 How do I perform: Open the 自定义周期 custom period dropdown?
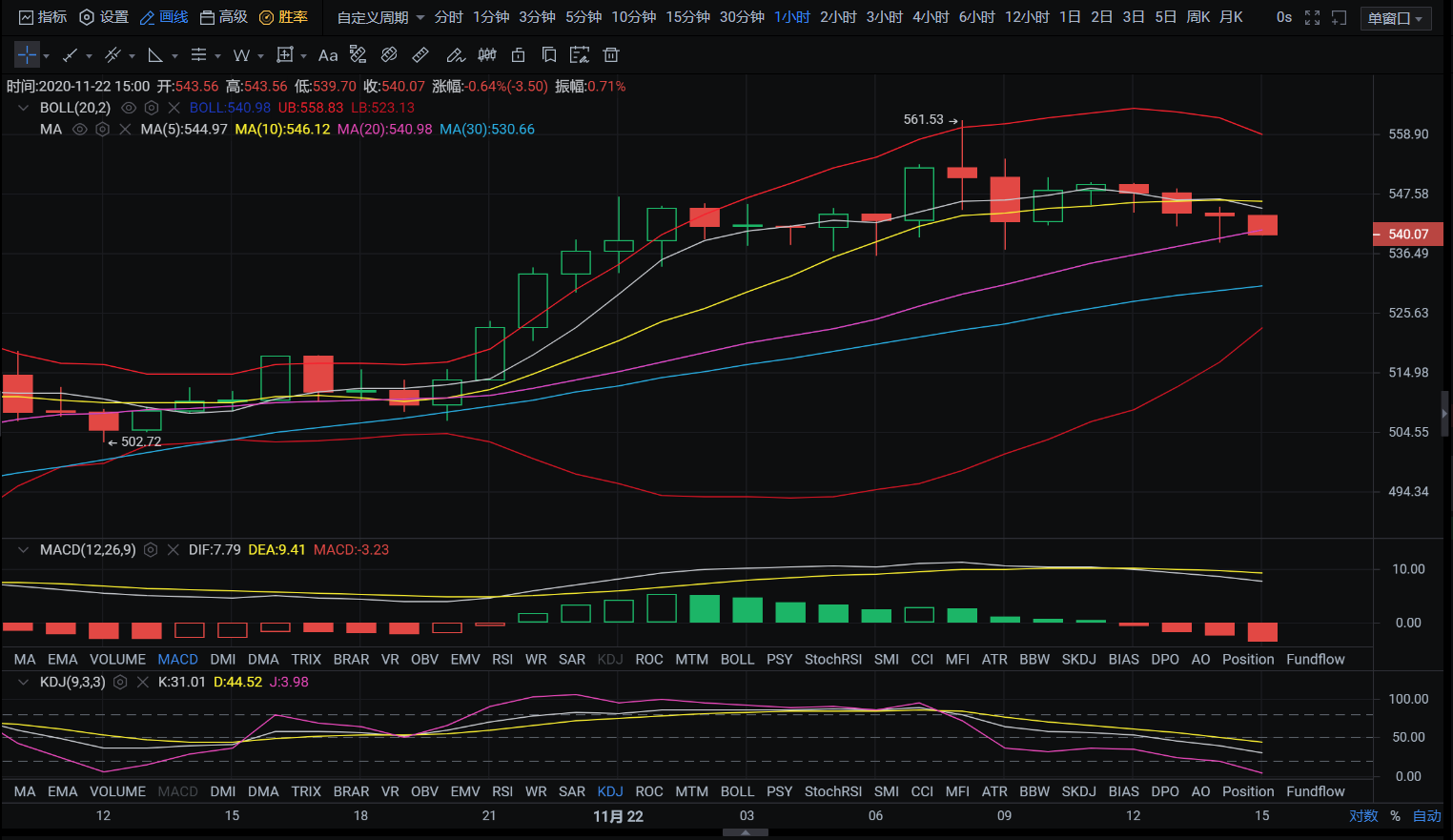pos(380,18)
